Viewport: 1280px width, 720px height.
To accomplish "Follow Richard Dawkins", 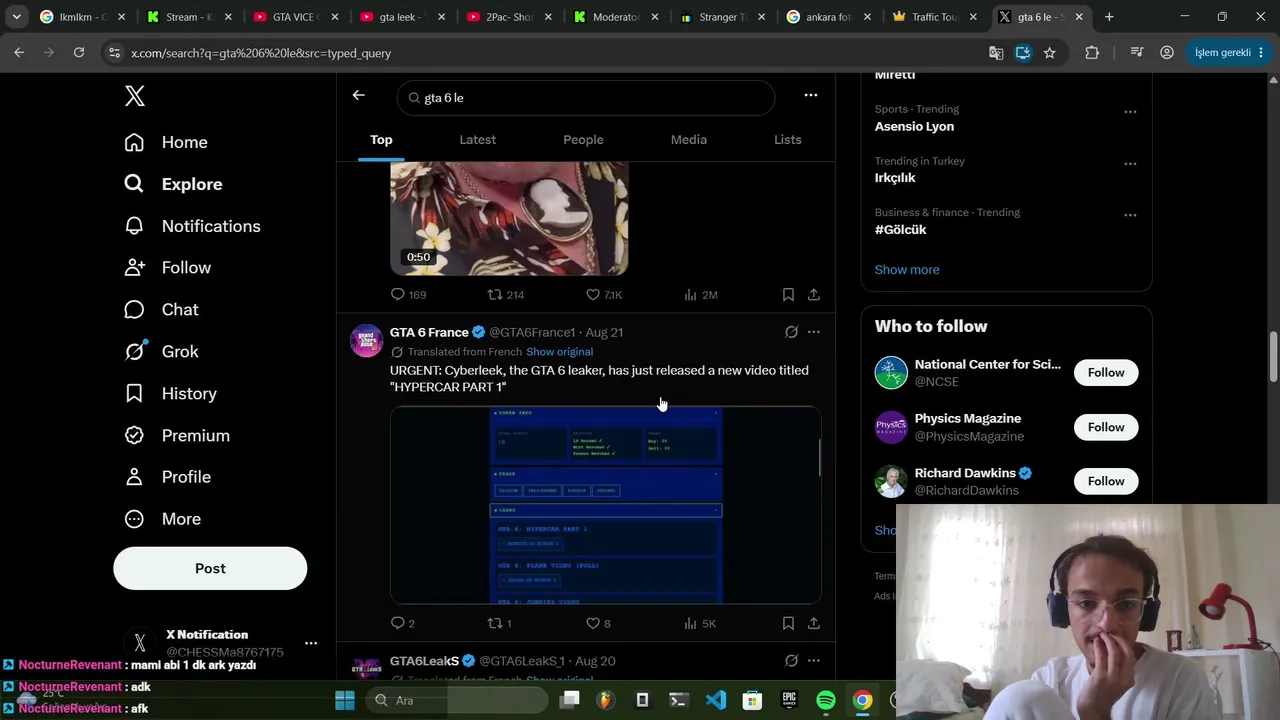I will pos(1106,481).
